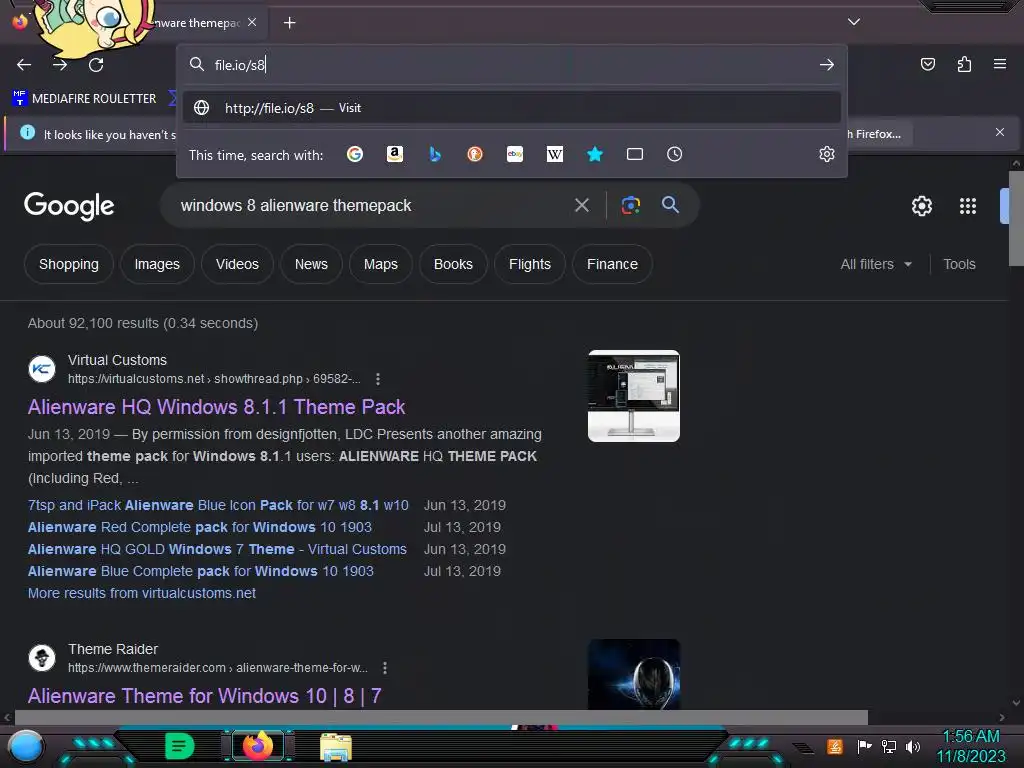Open File Explorer from the taskbar
The image size is (1024, 768).
click(x=336, y=746)
